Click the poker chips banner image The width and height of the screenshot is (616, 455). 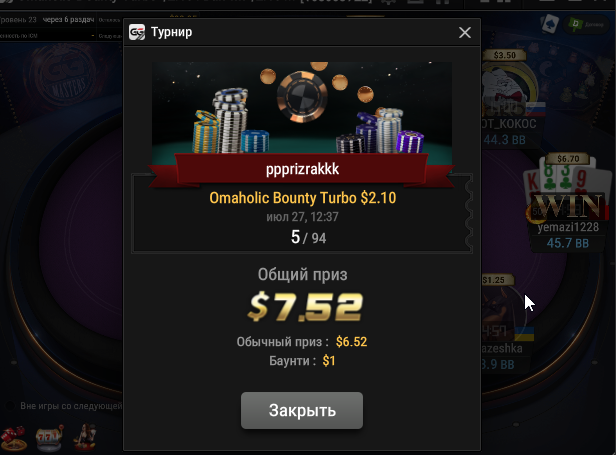point(302,113)
